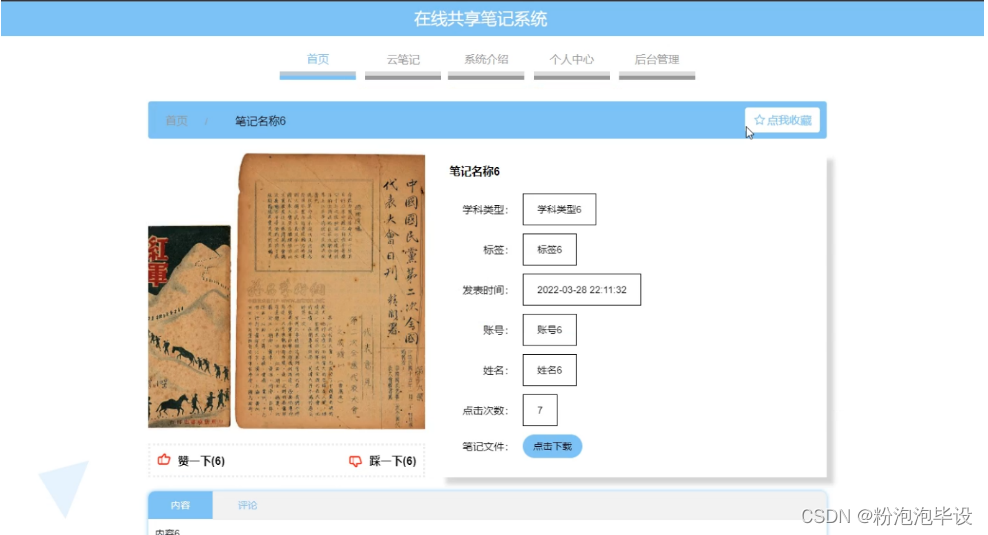Click the note cover image
This screenshot has width=988, height=535.
287,291
